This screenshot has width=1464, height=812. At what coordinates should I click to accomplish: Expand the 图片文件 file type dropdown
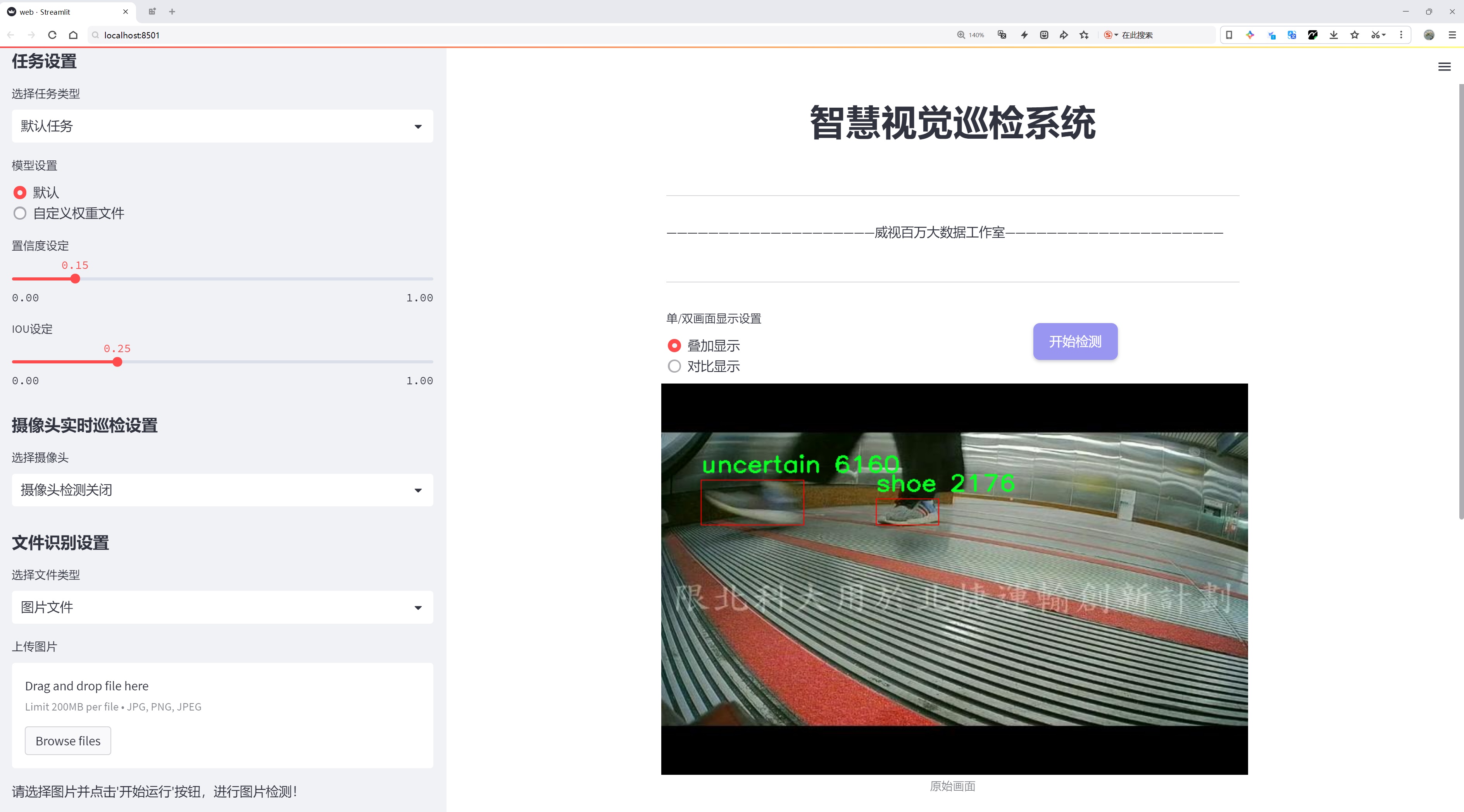(x=222, y=607)
